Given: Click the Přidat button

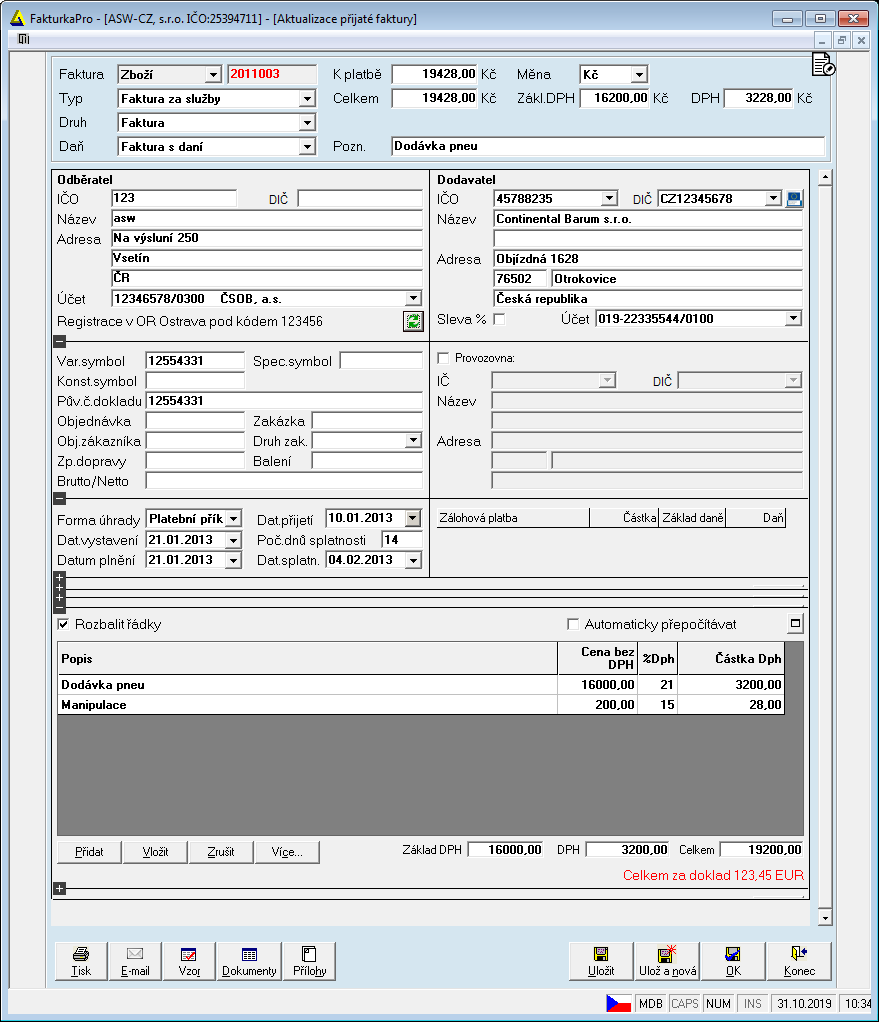Looking at the screenshot, I should (88, 852).
